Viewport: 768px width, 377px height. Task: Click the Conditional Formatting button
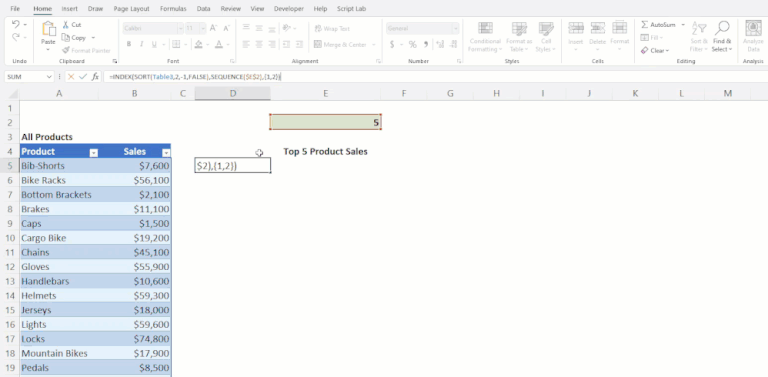click(484, 37)
